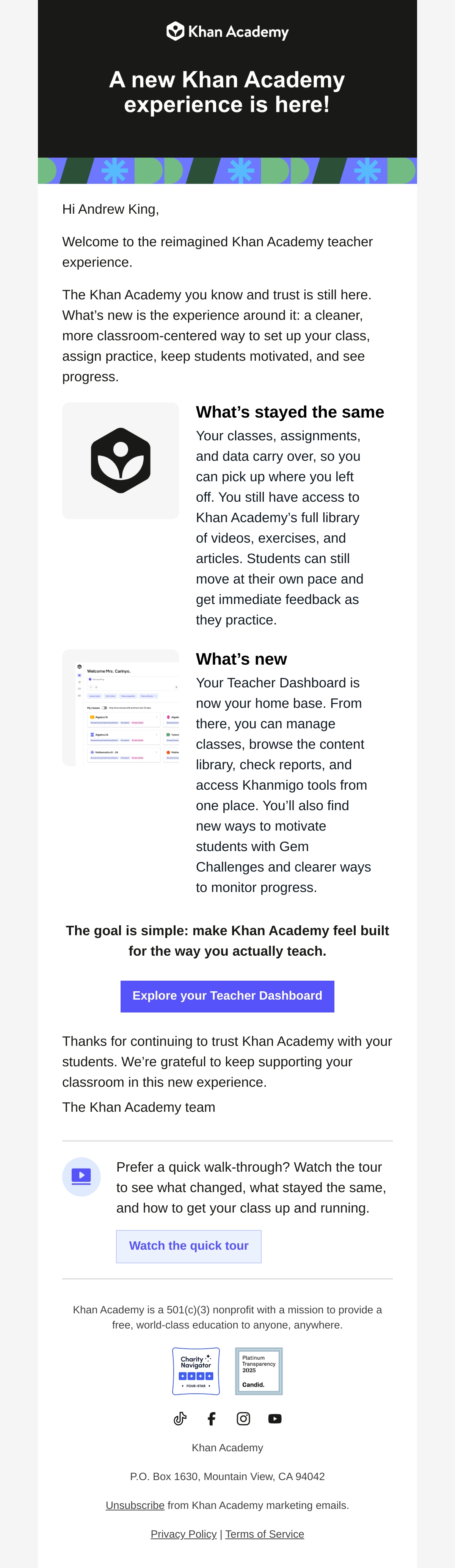Click the Khan Academy logo in the header
Viewport: 455px width, 1568px height.
pos(227,31)
